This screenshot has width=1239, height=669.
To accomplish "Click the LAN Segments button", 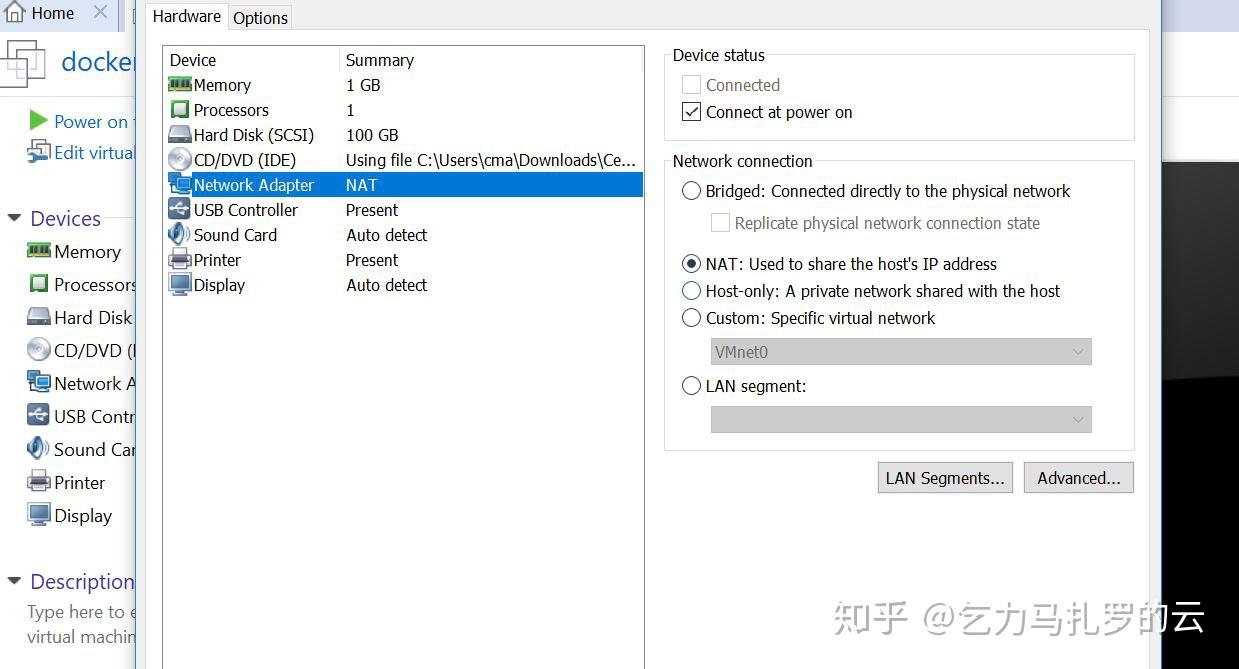I will [944, 477].
